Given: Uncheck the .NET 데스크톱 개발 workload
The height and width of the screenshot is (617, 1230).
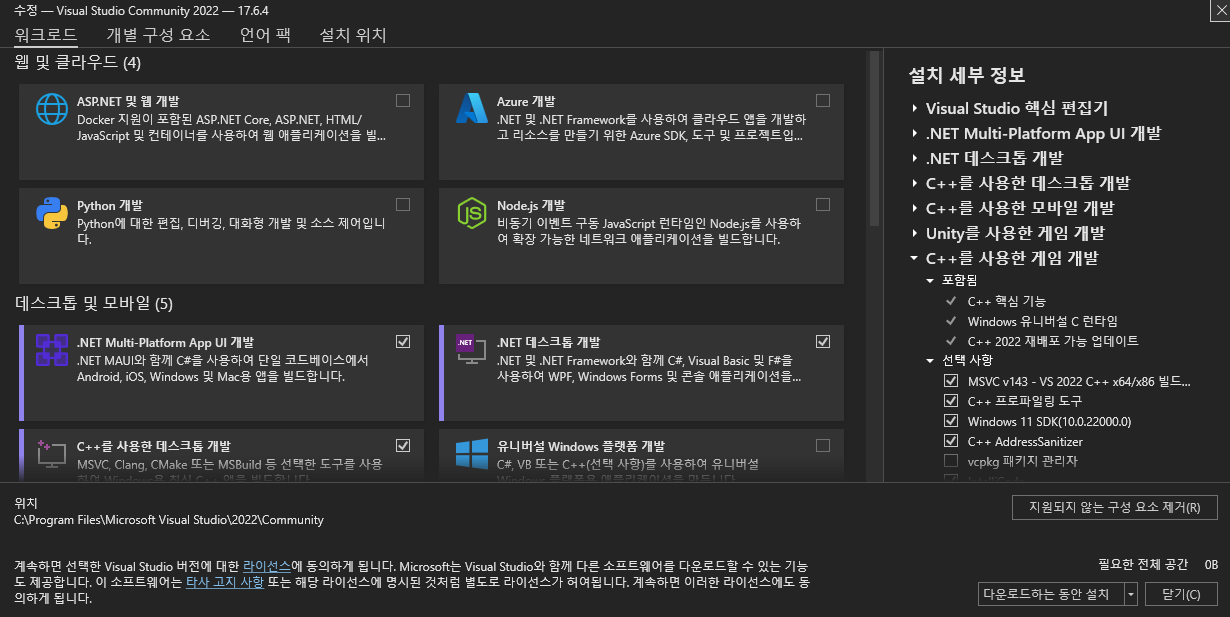Looking at the screenshot, I should pyautogui.click(x=823, y=341).
